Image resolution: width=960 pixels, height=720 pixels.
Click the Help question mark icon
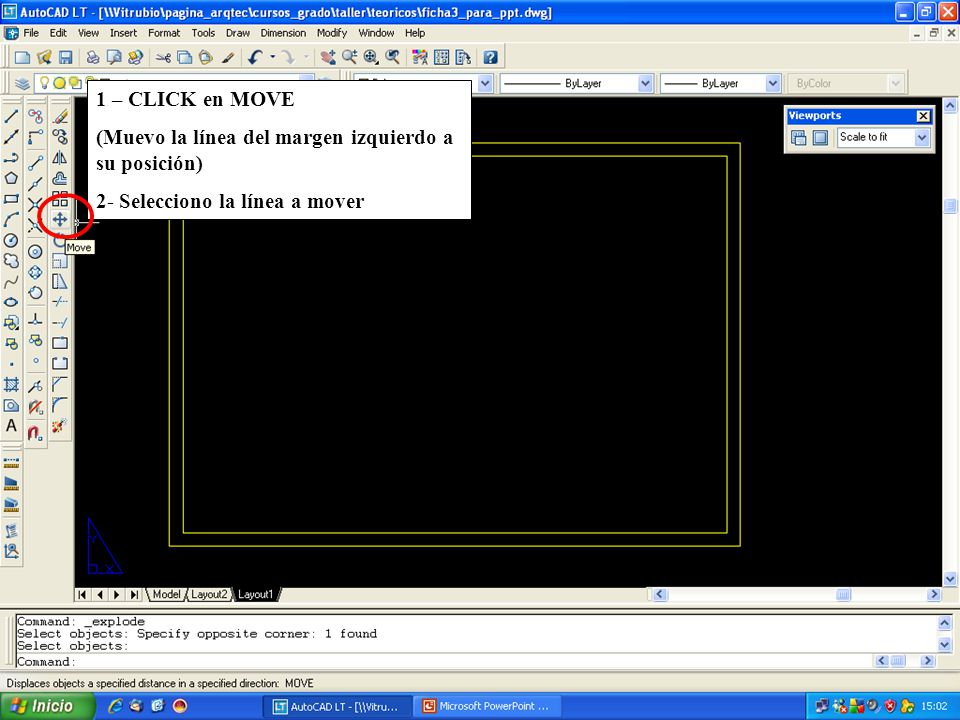point(490,58)
